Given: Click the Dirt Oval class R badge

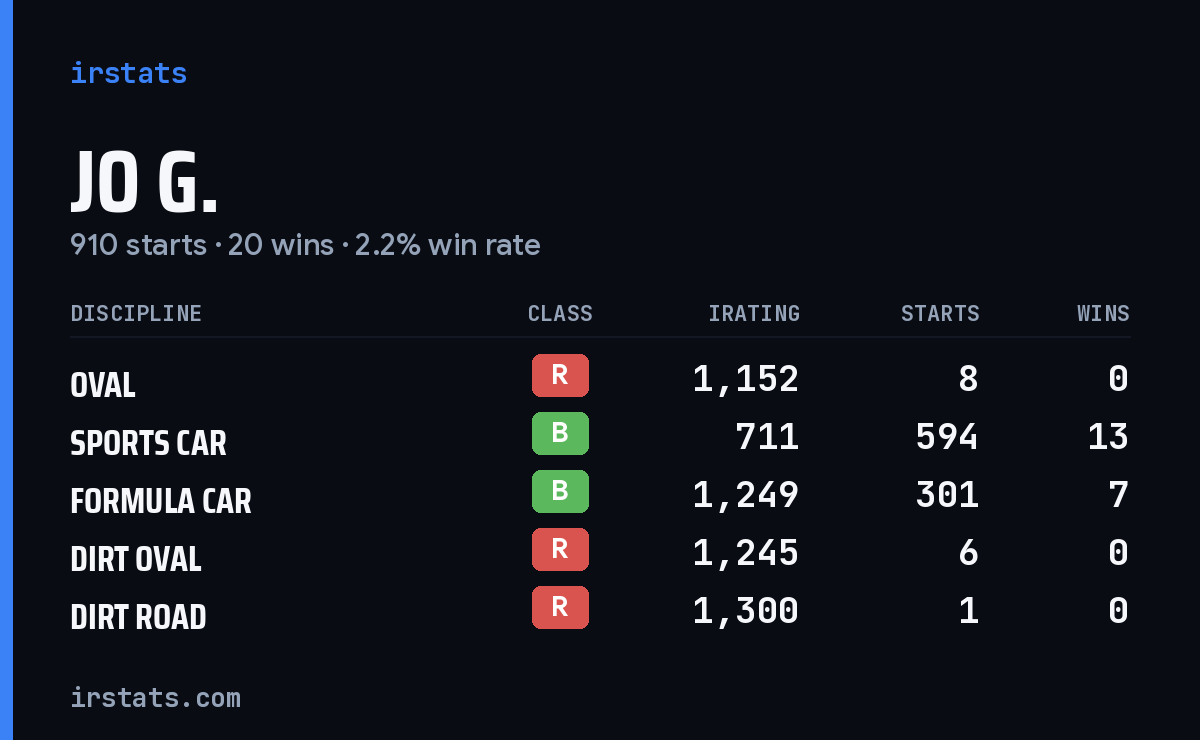Looking at the screenshot, I should 560,549.
